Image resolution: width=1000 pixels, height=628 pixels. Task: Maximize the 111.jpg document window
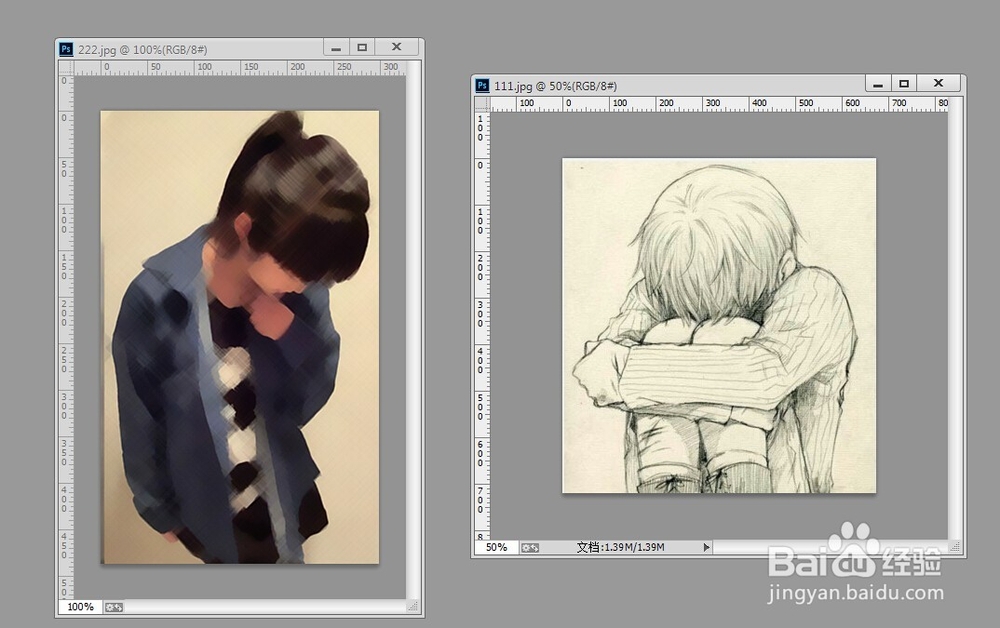click(904, 84)
